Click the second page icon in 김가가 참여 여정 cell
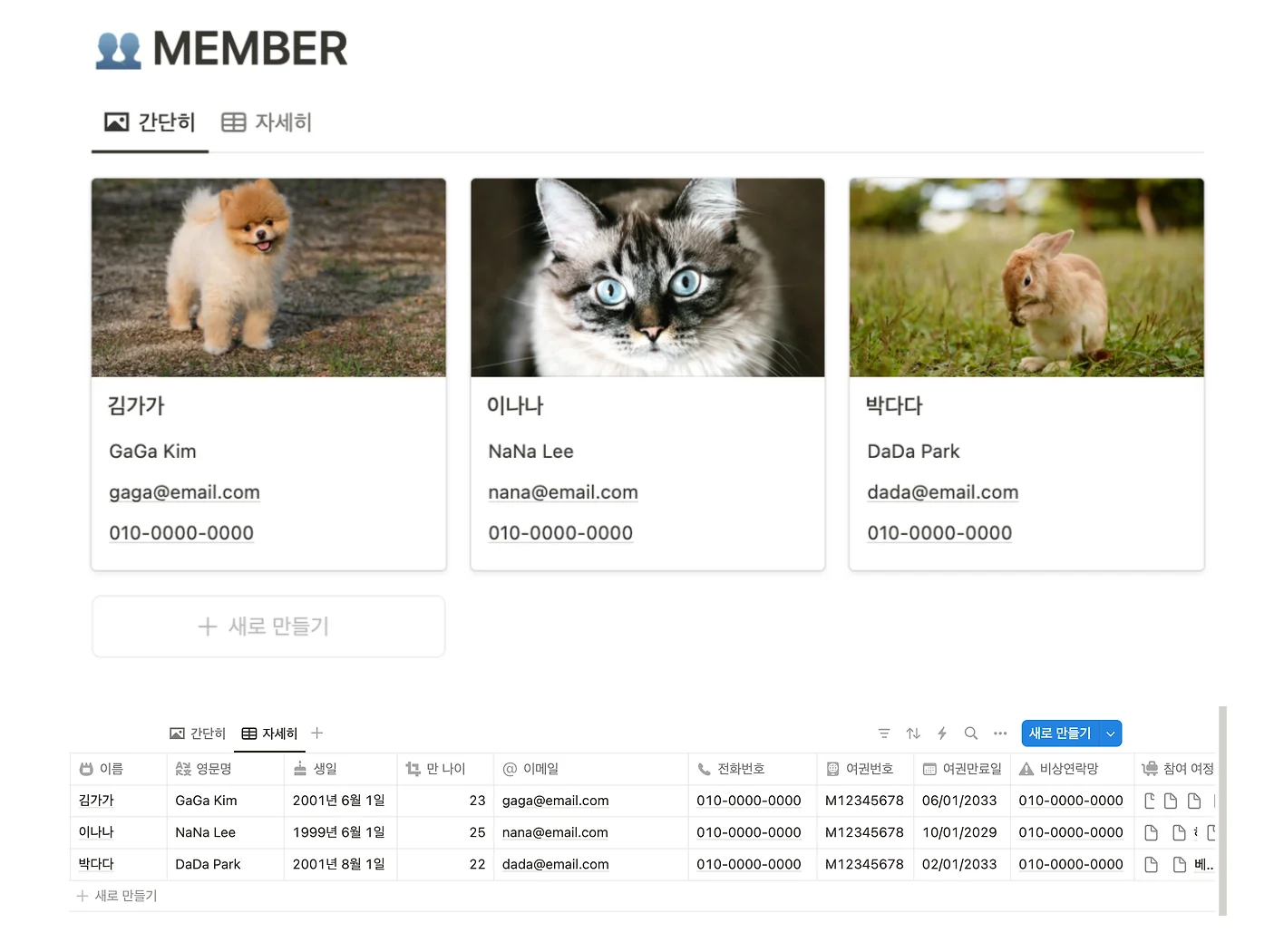The height and width of the screenshot is (952, 1284). (1171, 801)
